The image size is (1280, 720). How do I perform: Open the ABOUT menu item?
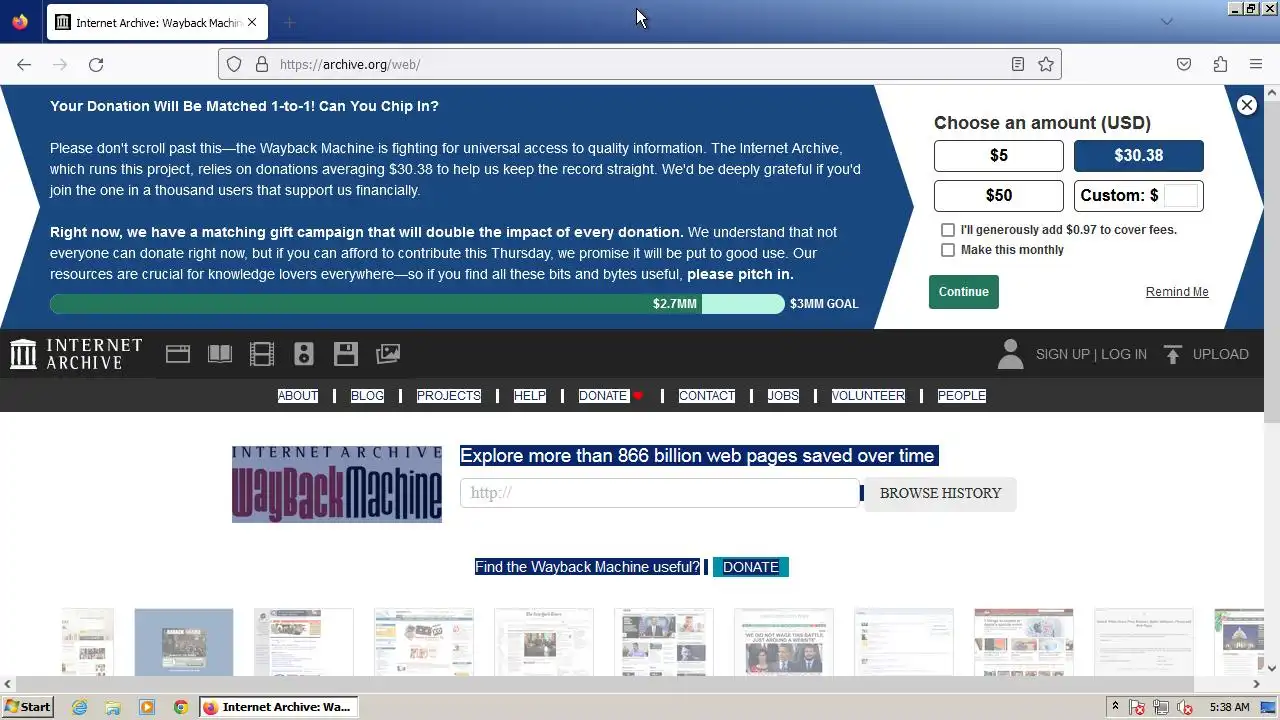(298, 396)
